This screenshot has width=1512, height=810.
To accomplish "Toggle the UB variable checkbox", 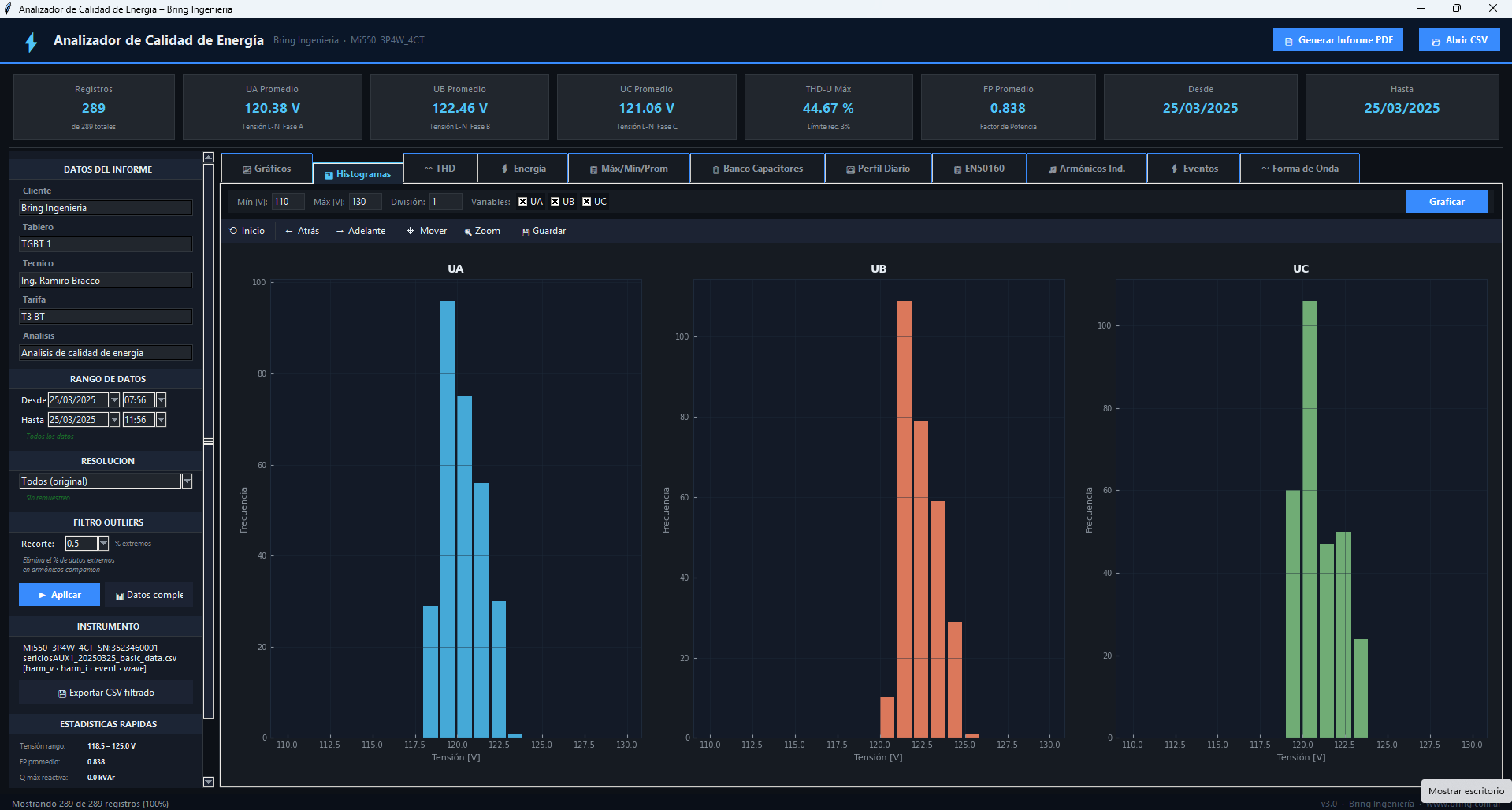I will (x=555, y=202).
